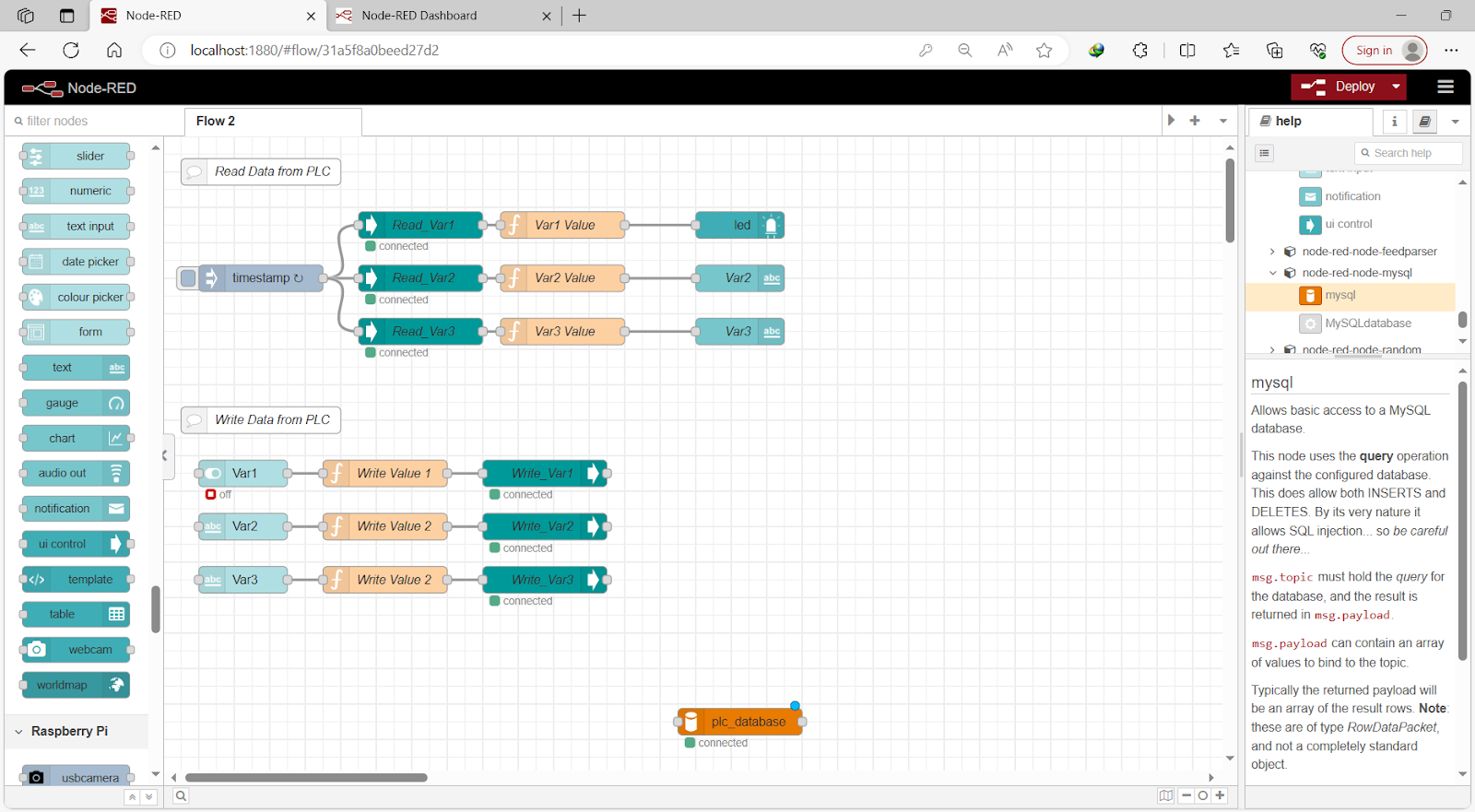Select the Write_Var3 output node

point(545,581)
